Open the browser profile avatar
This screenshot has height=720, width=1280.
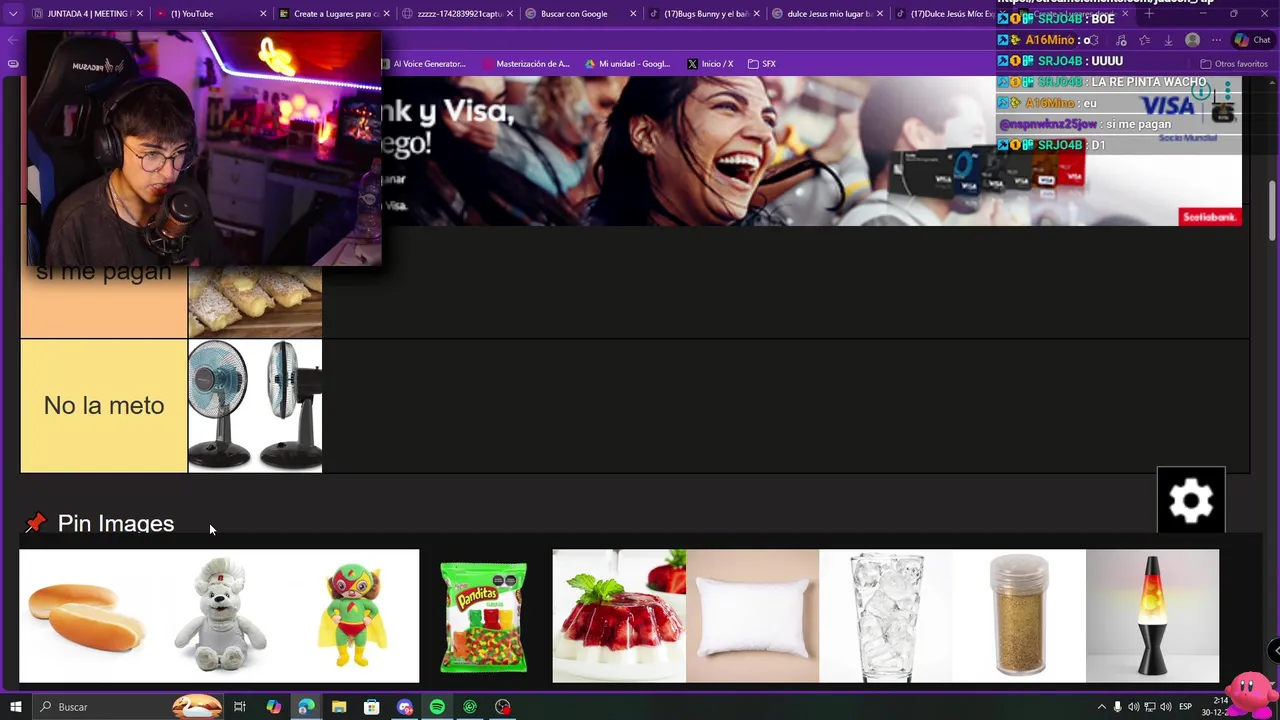(x=1192, y=40)
